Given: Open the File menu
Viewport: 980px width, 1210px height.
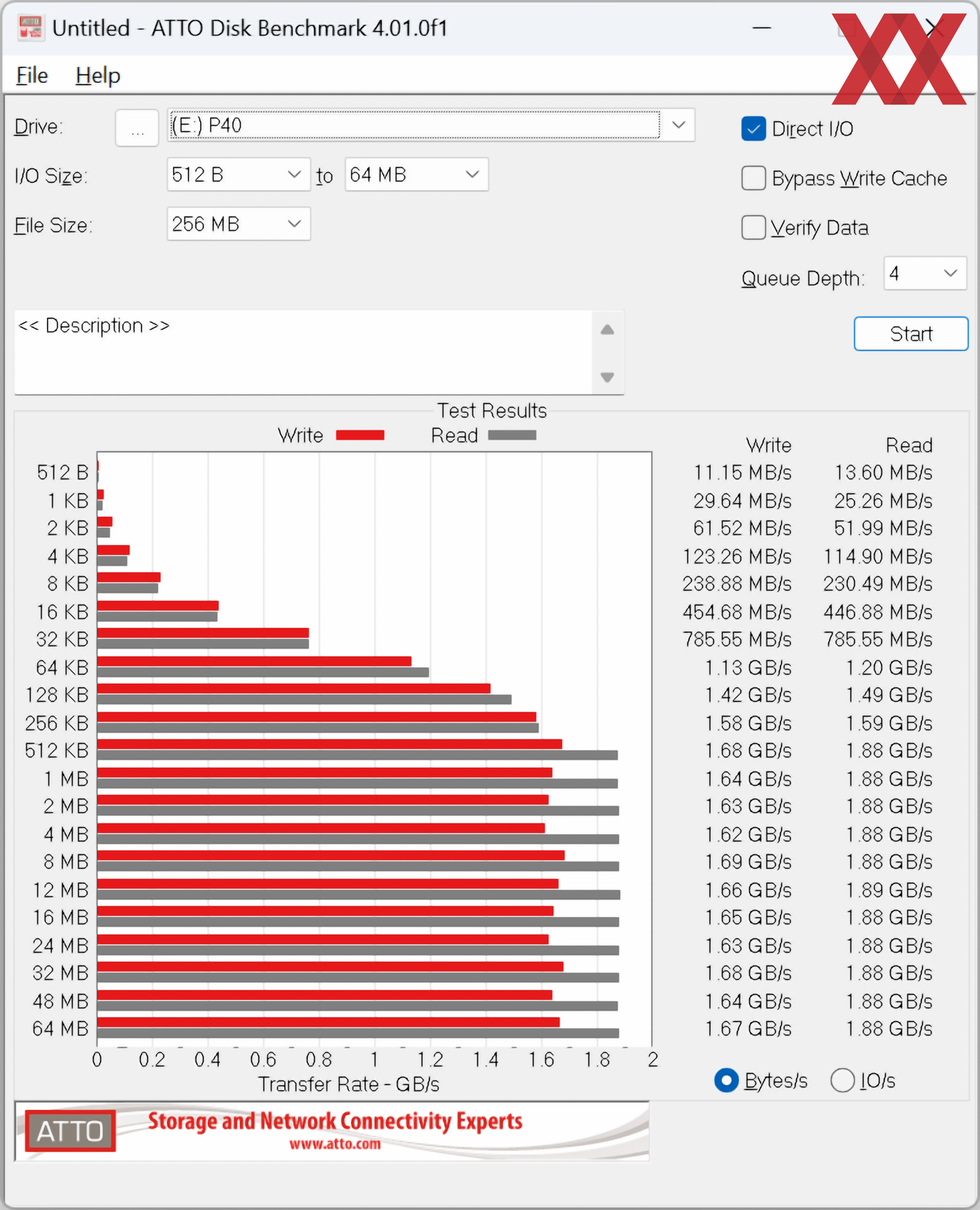Looking at the screenshot, I should [32, 75].
